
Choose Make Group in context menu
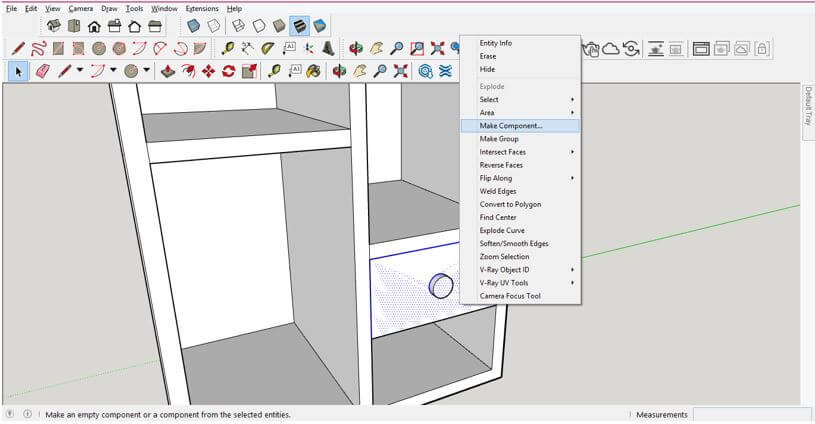[520, 139]
